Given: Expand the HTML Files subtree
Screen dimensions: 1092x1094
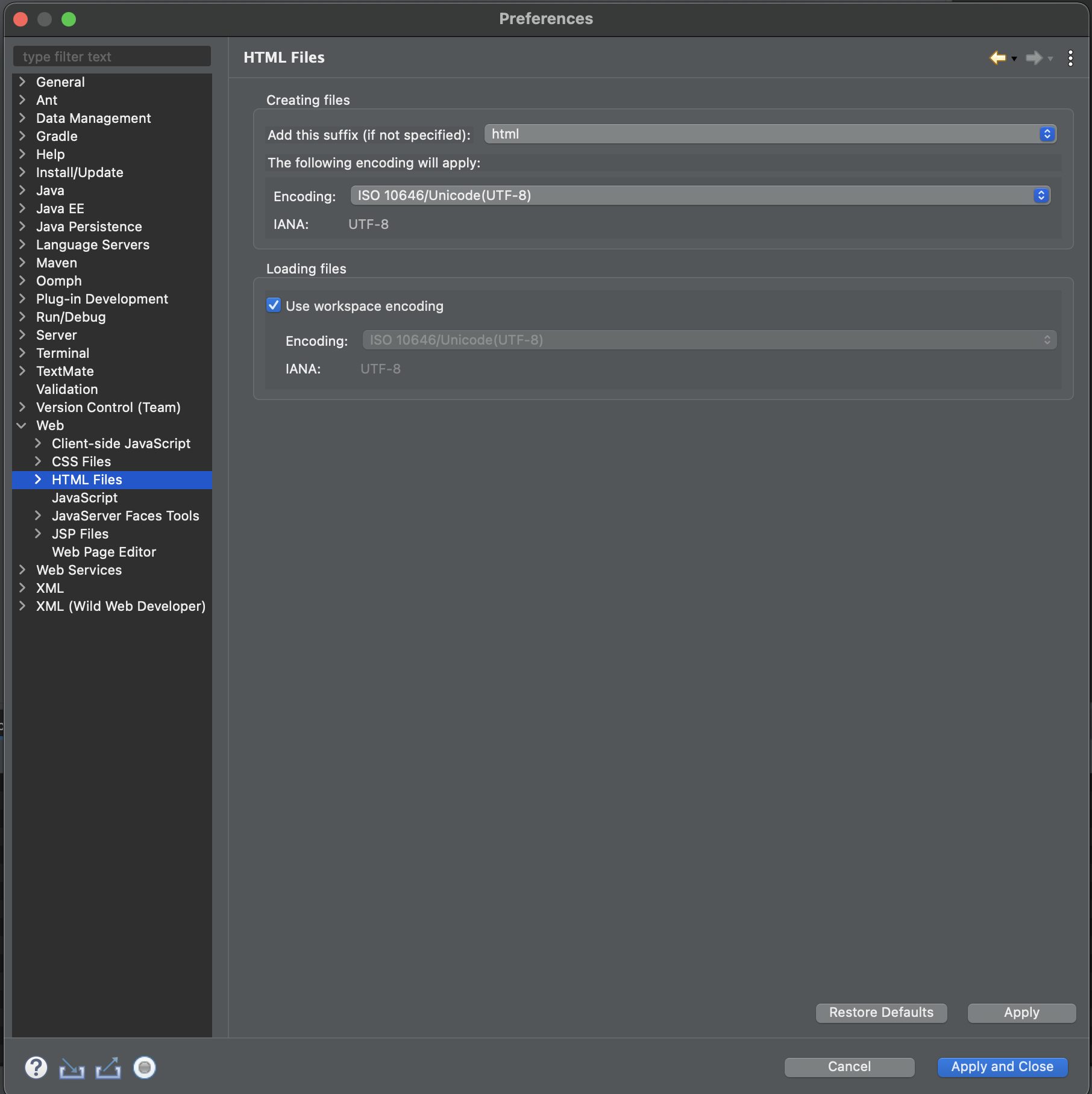Looking at the screenshot, I should click(38, 480).
